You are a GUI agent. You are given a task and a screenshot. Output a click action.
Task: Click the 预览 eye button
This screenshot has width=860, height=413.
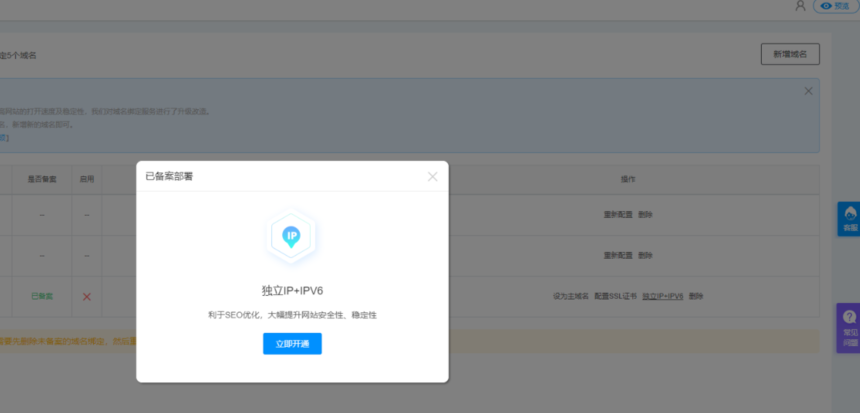point(835,6)
